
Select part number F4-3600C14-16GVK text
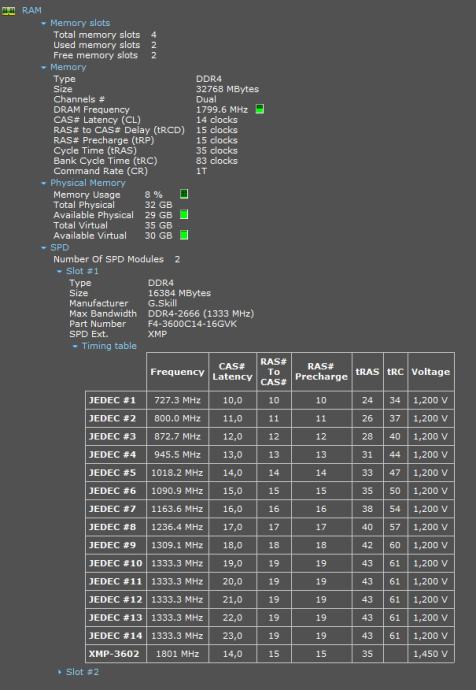(192, 324)
